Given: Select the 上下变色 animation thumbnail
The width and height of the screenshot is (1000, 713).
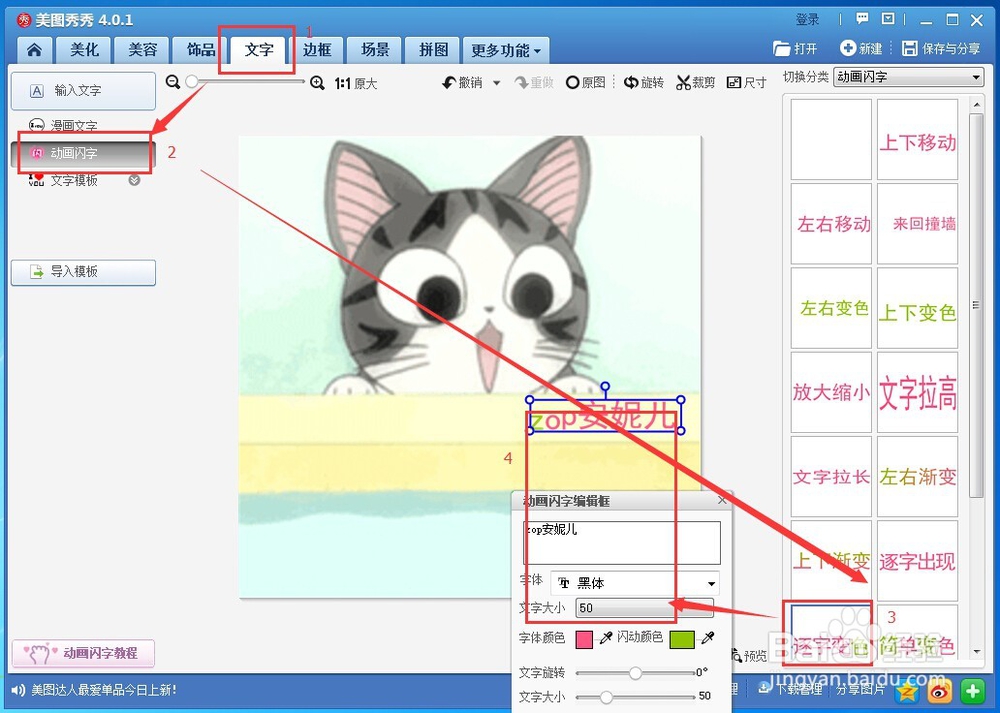Looking at the screenshot, I should pos(917,308).
